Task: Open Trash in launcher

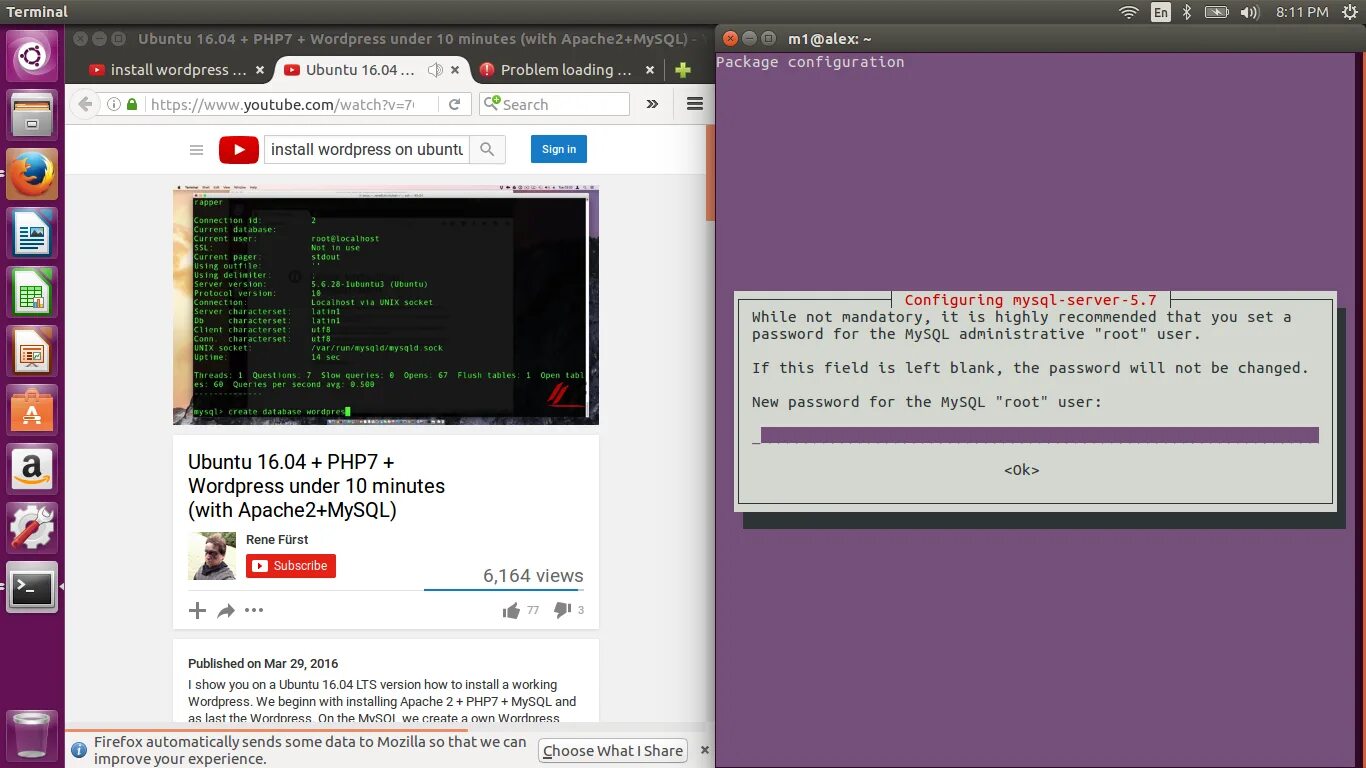Action: (x=33, y=734)
